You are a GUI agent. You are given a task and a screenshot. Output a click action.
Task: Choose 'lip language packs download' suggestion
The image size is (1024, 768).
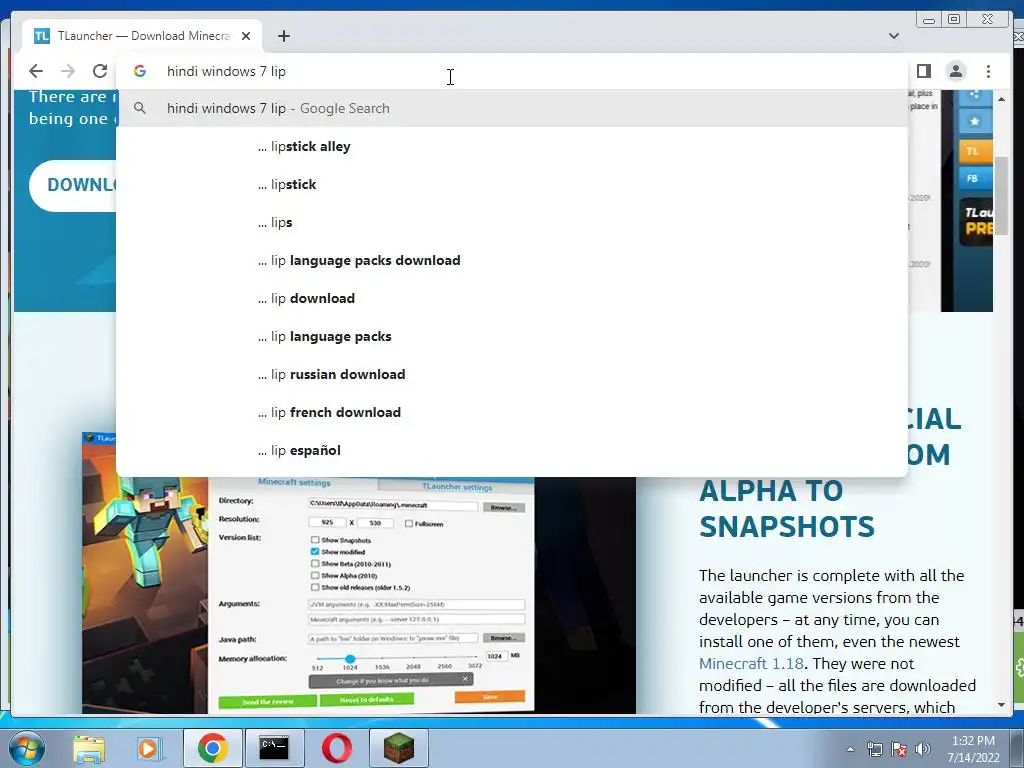pyautogui.click(x=512, y=260)
